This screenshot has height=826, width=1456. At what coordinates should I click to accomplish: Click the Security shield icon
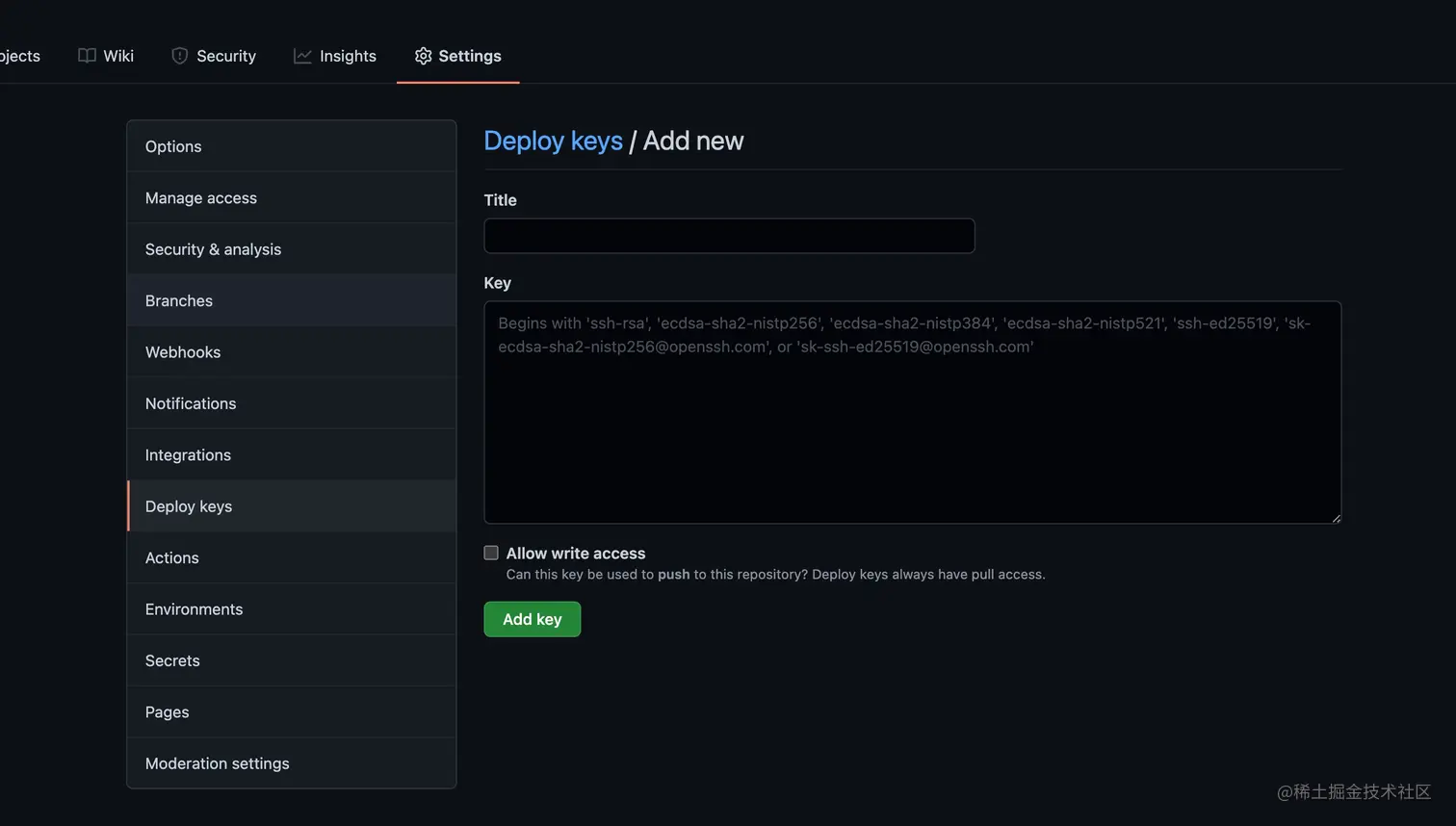pos(179,56)
